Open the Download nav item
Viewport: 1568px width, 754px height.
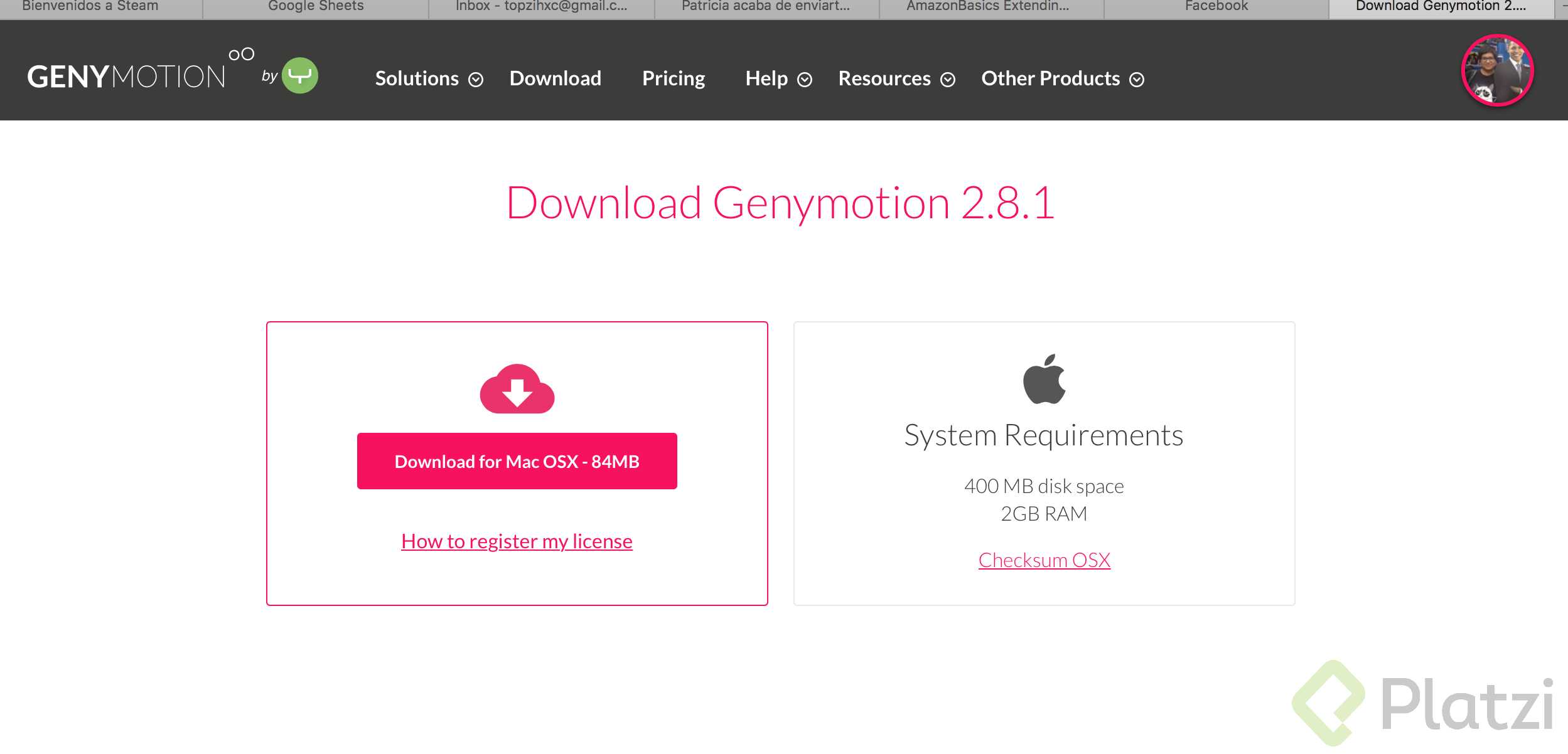tap(555, 78)
